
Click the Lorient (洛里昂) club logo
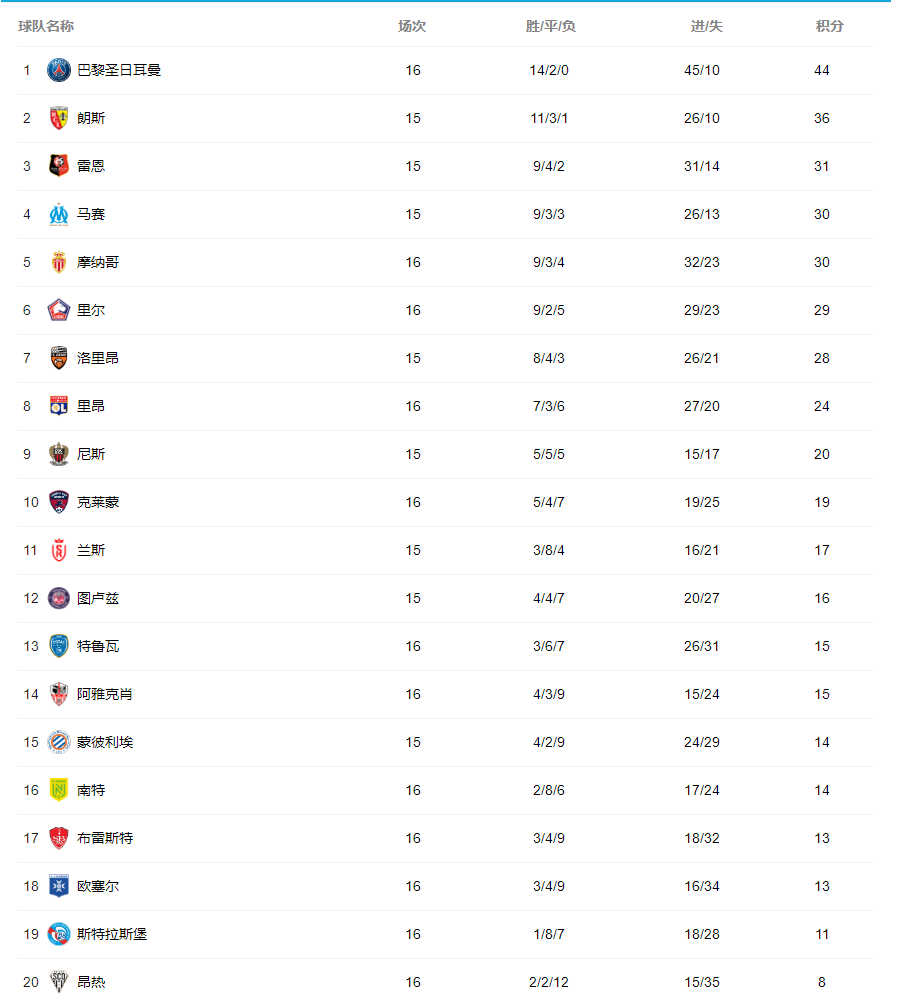(x=59, y=358)
